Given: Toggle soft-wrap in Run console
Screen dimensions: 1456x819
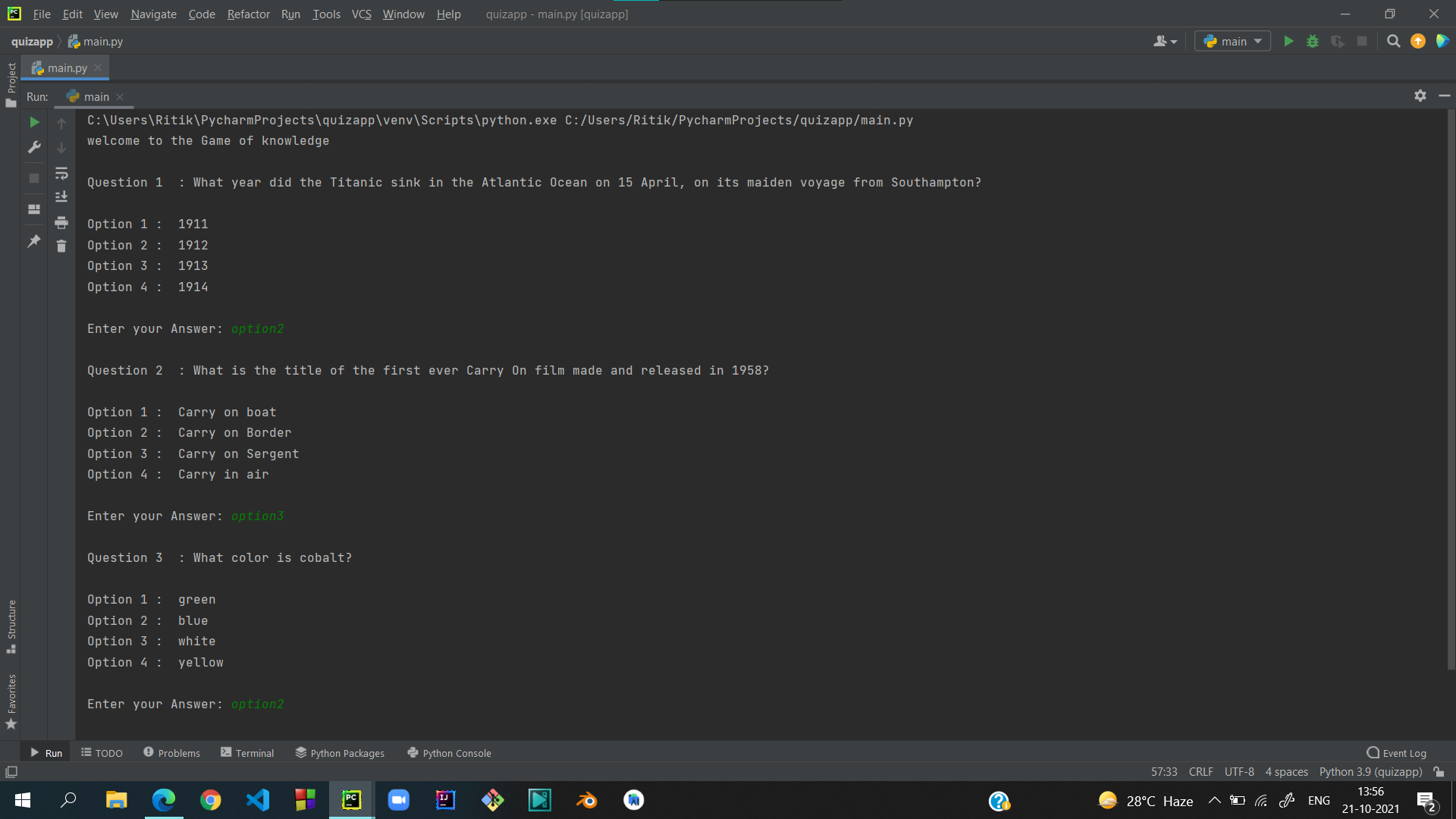Looking at the screenshot, I should (x=61, y=174).
